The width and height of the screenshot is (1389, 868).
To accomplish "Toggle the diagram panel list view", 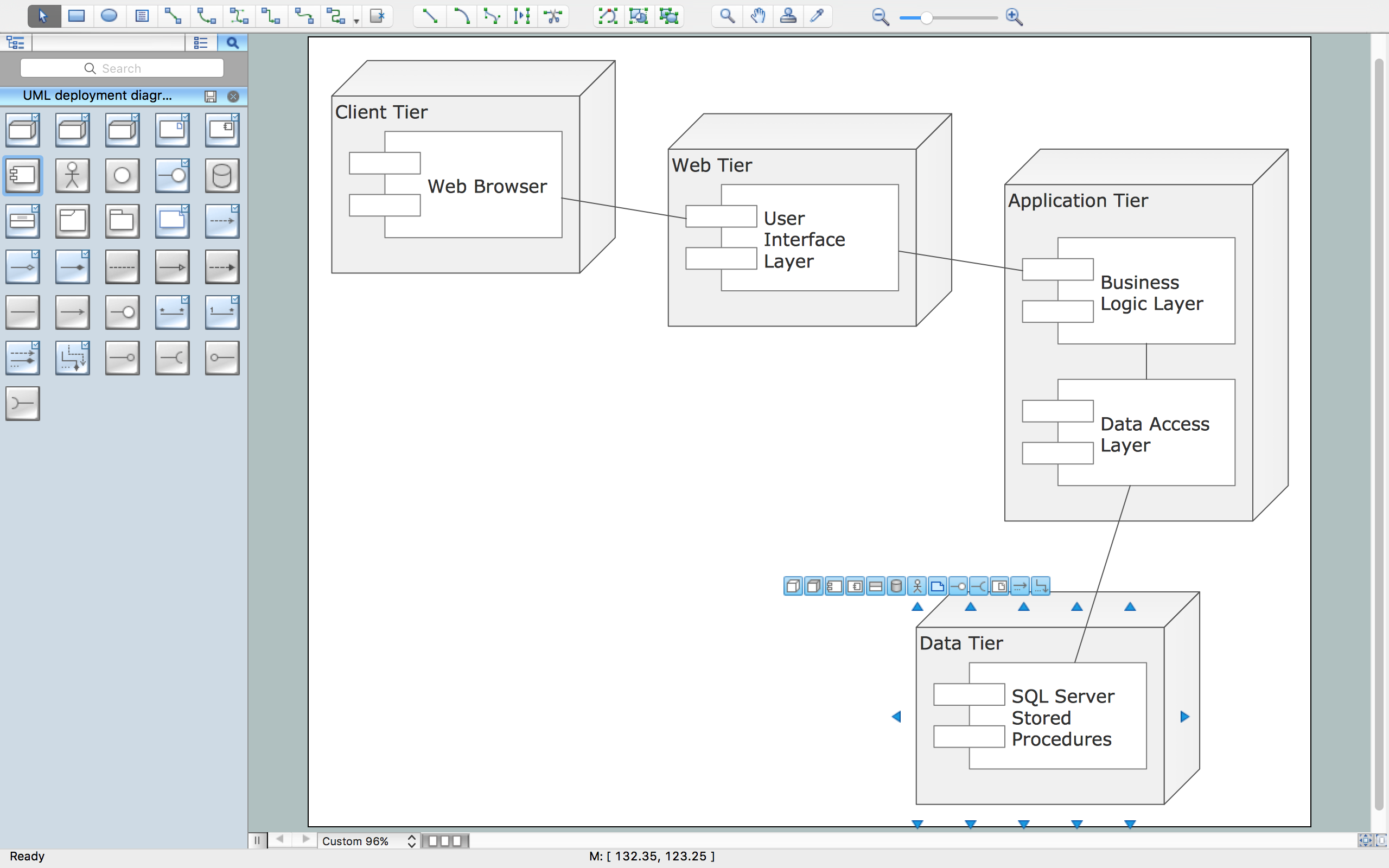I will coord(200,42).
